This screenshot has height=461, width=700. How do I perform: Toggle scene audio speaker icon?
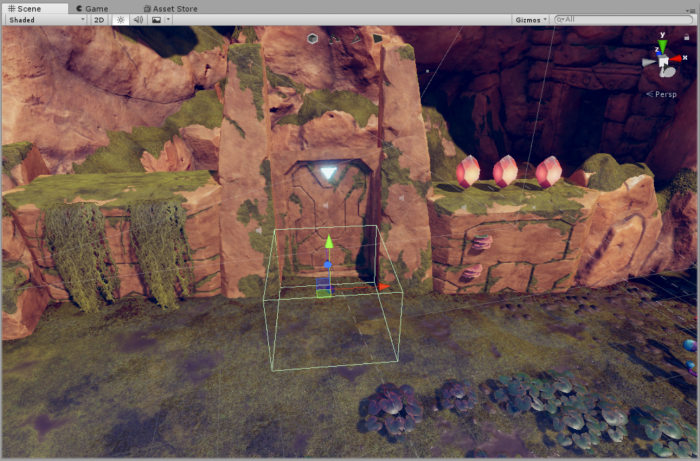coord(138,20)
